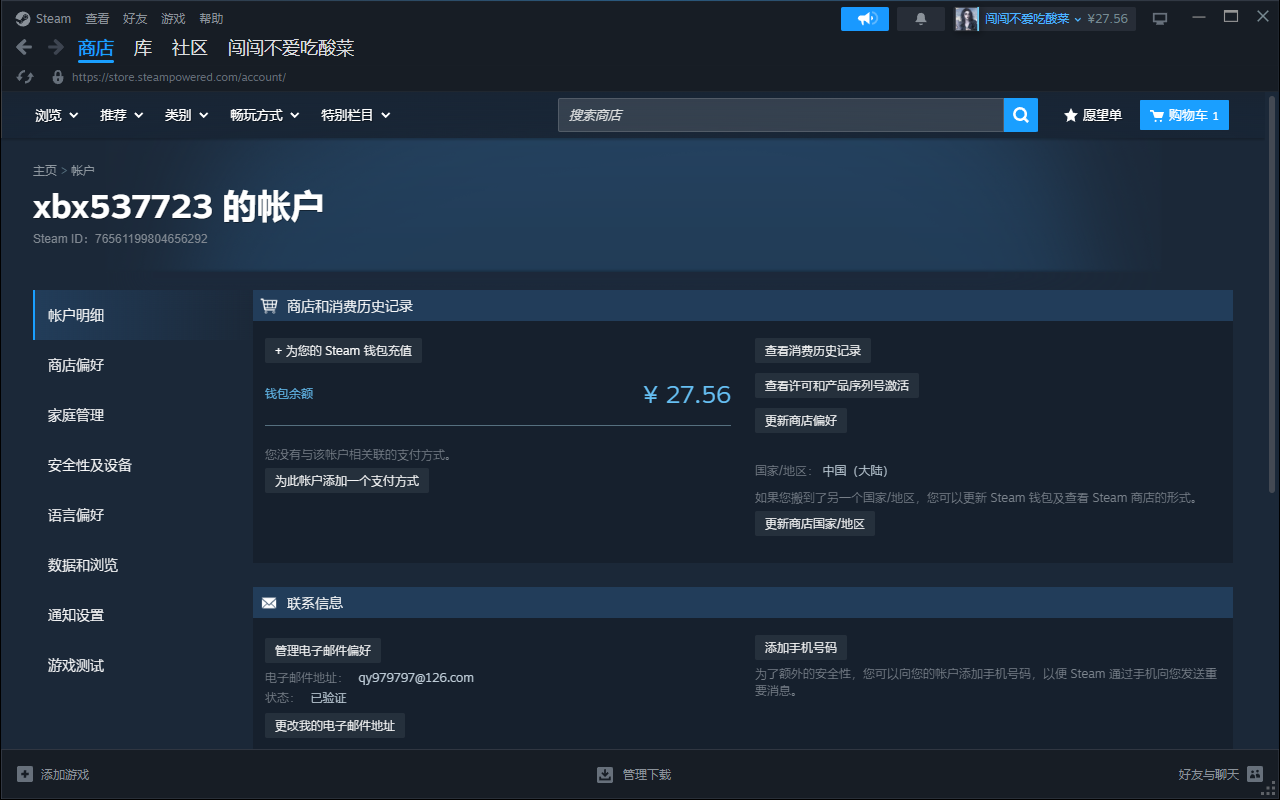Reload the page with refresh icon
Viewport: 1280px width, 800px height.
coord(26,77)
